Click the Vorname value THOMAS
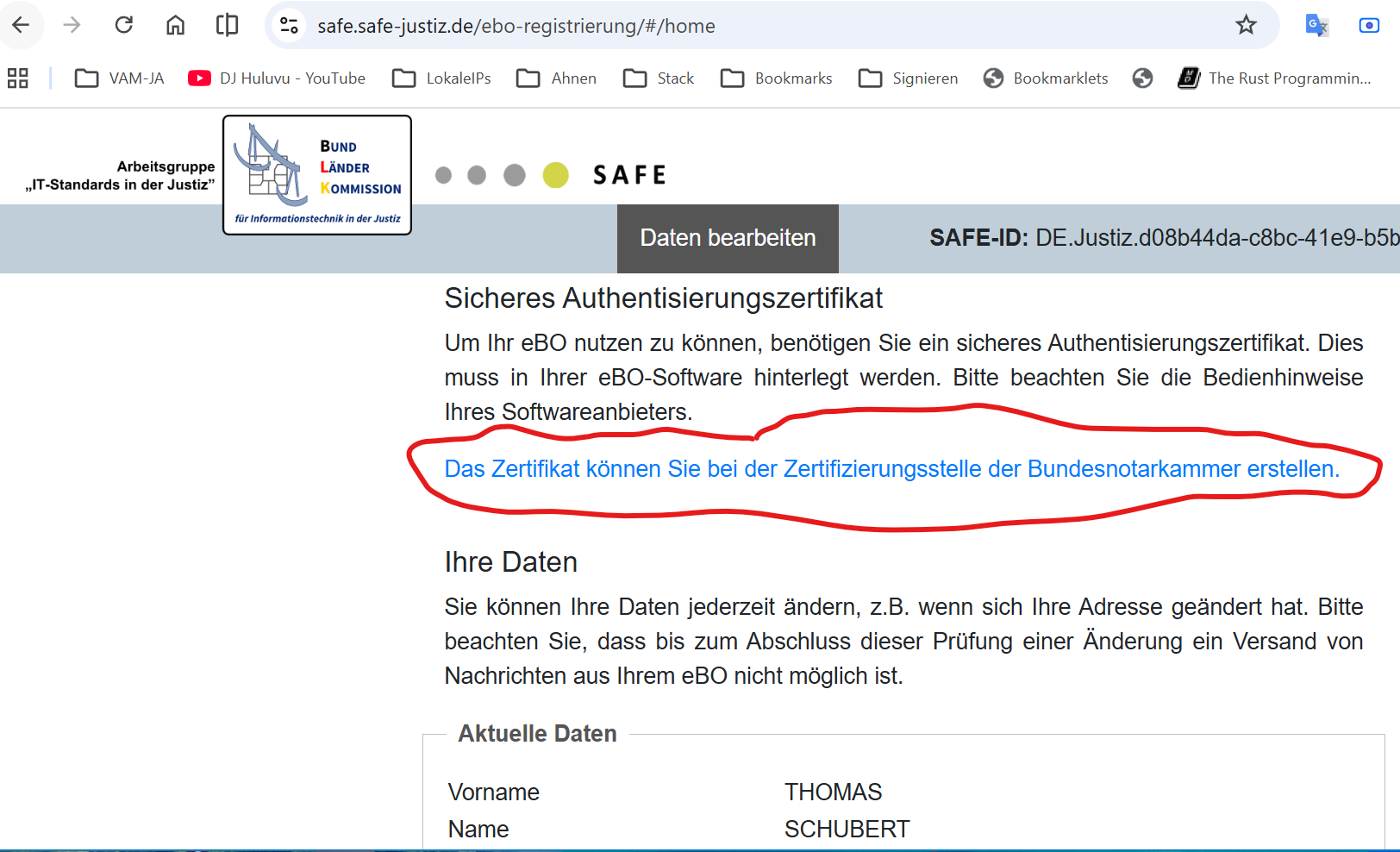The height and width of the screenshot is (852, 1400). [834, 792]
